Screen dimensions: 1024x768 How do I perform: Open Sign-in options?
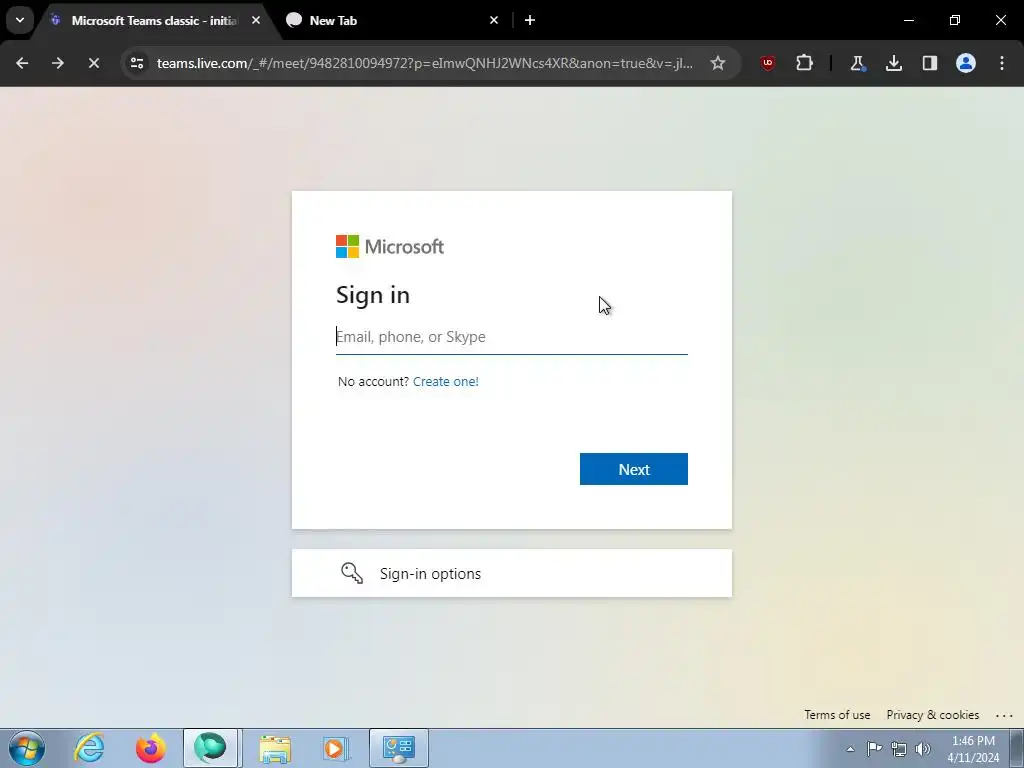(511, 573)
